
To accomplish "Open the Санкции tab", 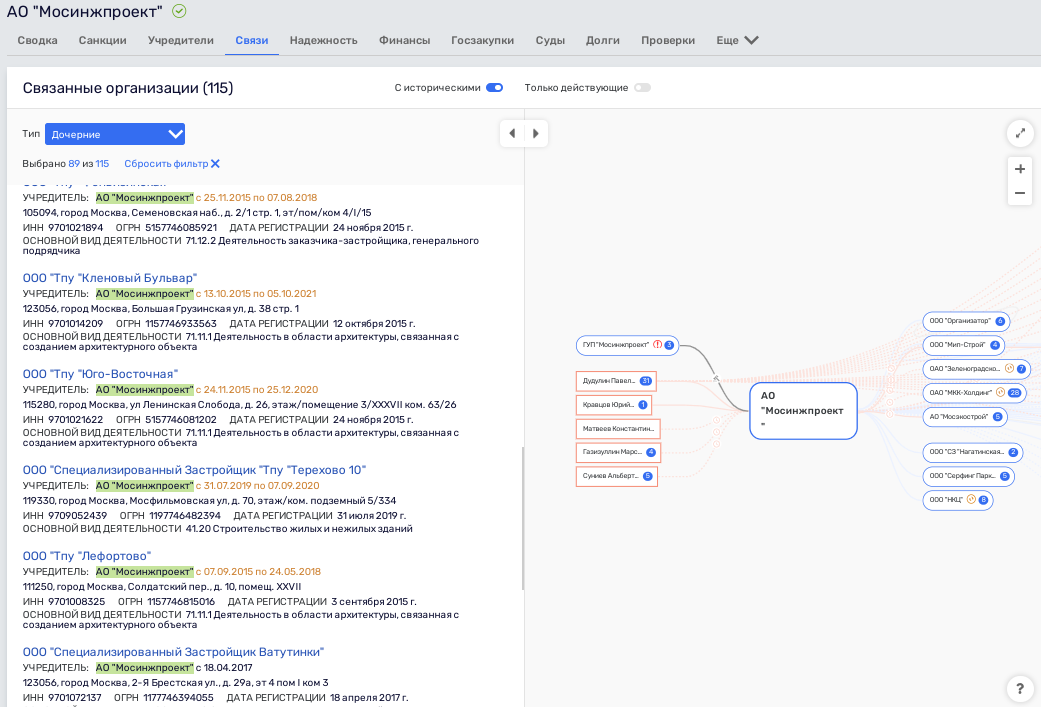I will (102, 40).
